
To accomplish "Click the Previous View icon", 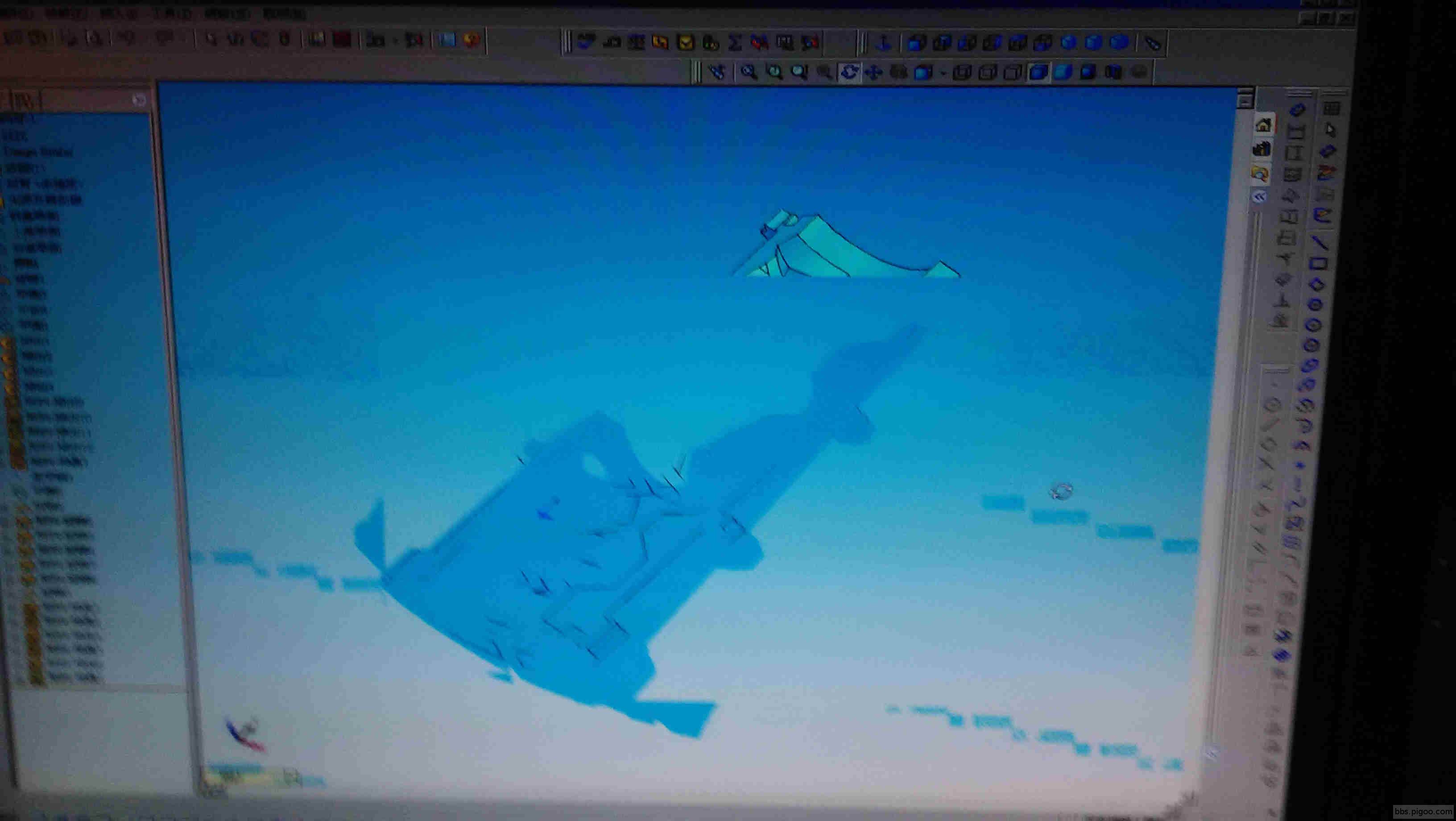I will (718, 72).
